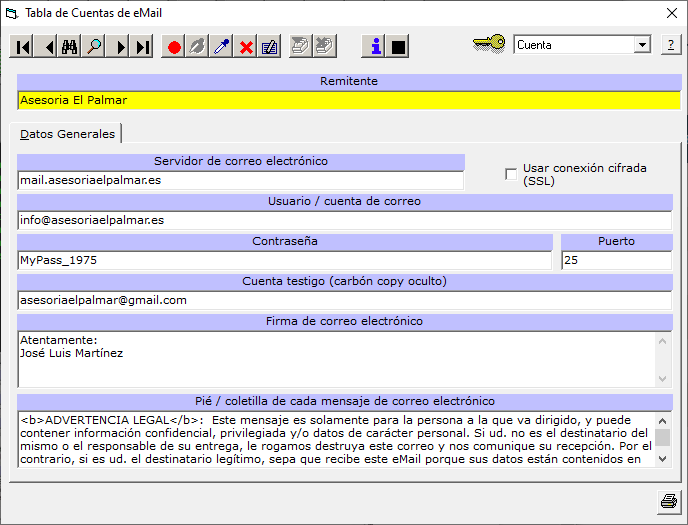
Task: Go to the last record
Action: 142,47
